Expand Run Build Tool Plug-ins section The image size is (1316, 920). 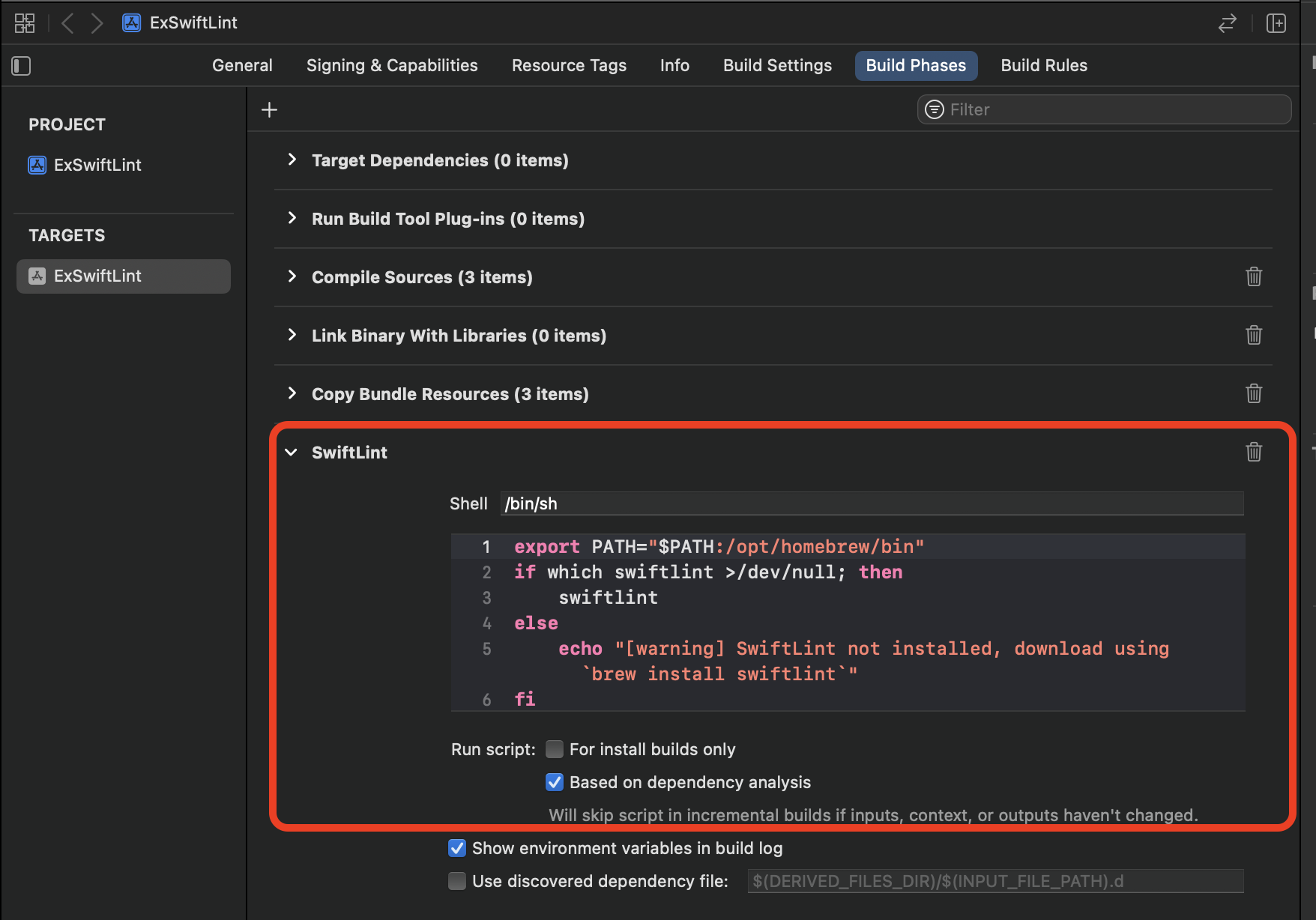[292, 218]
